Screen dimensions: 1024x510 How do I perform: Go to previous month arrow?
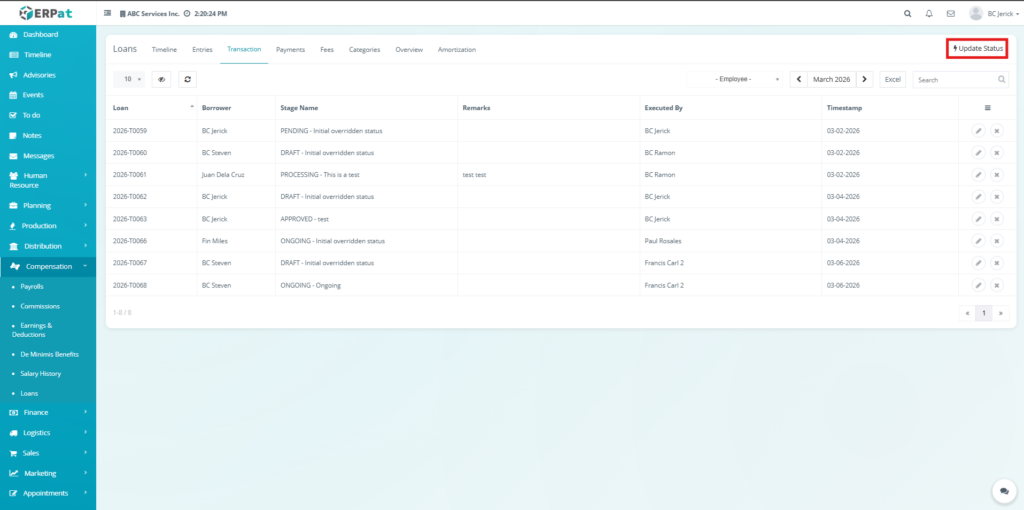pyautogui.click(x=798, y=79)
